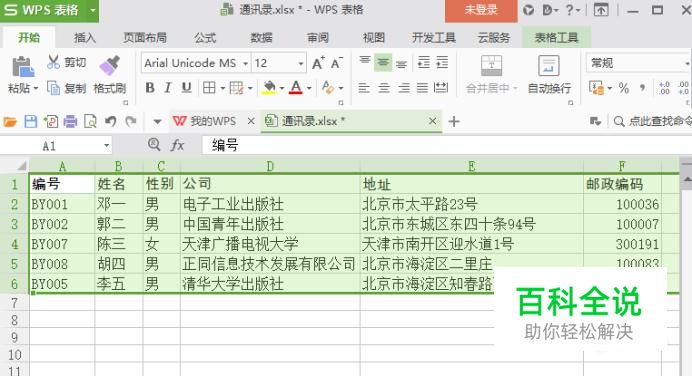
Task: Click the increase decimal places icon
Action: tap(664, 88)
